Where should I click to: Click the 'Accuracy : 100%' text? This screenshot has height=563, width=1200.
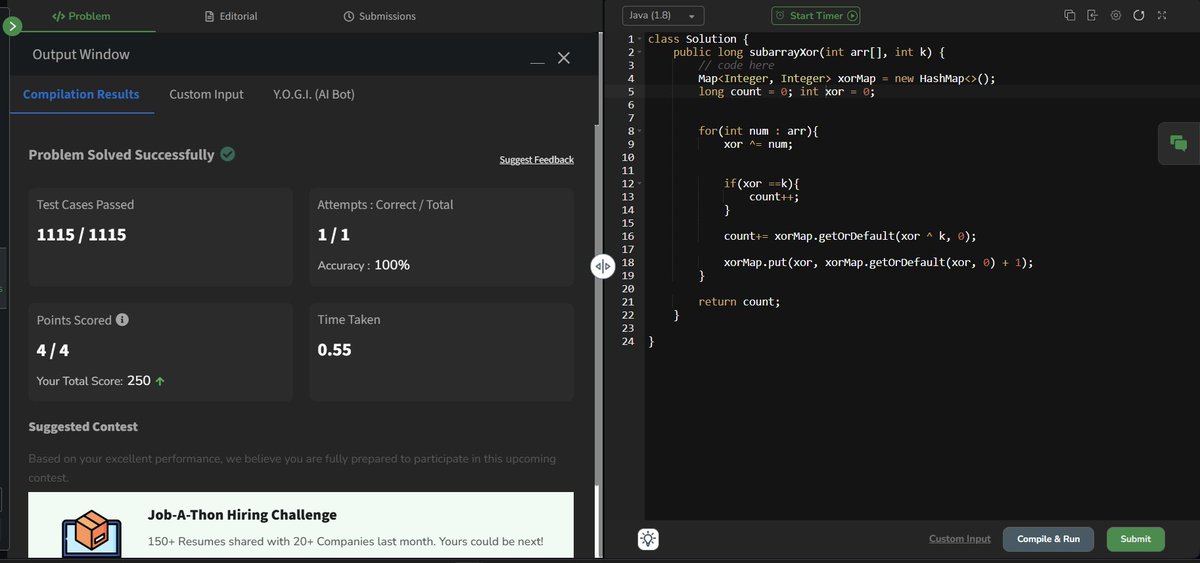coord(363,265)
